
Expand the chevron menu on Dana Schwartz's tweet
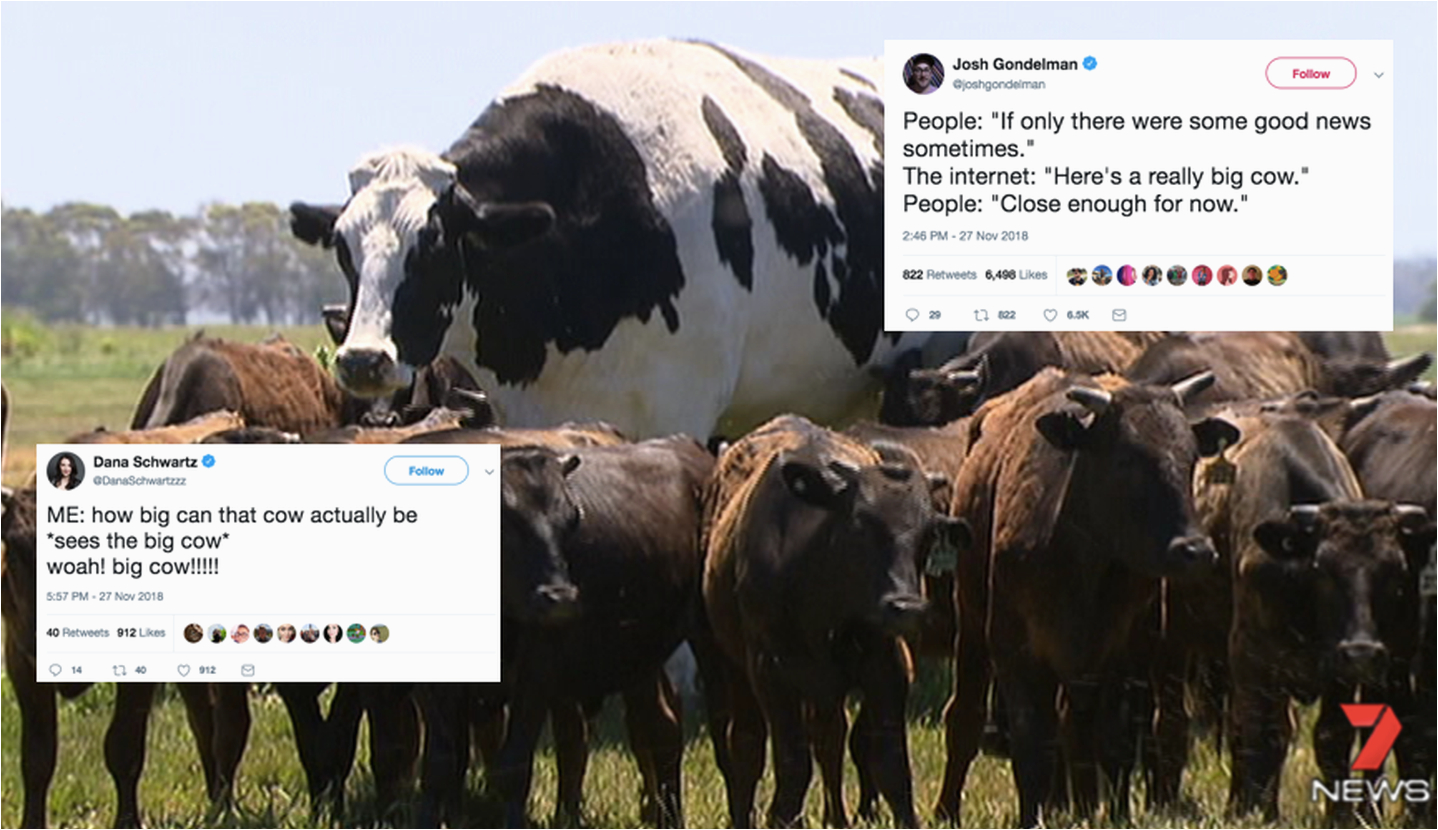click(x=489, y=471)
